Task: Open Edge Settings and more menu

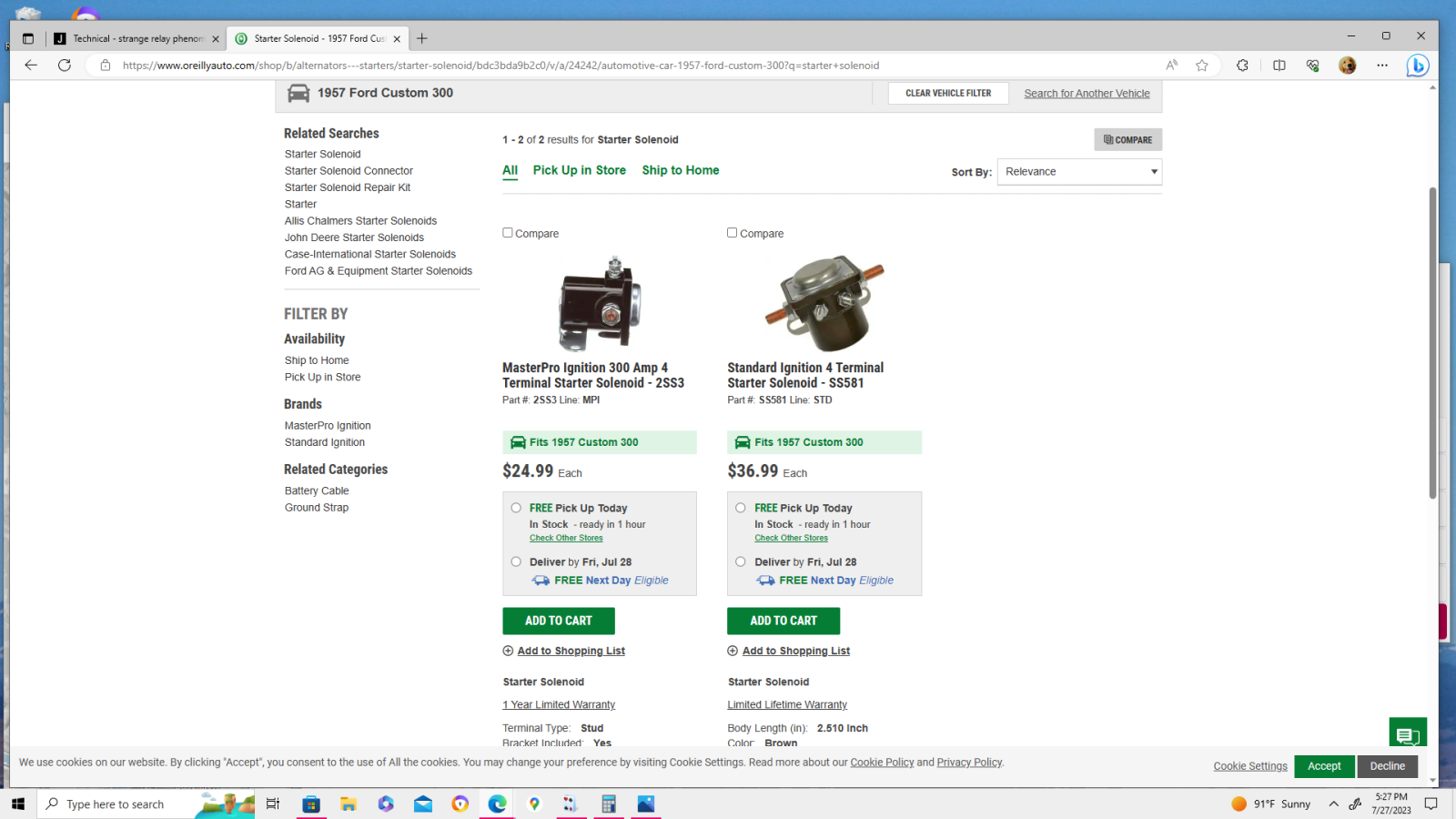Action: tap(1382, 65)
